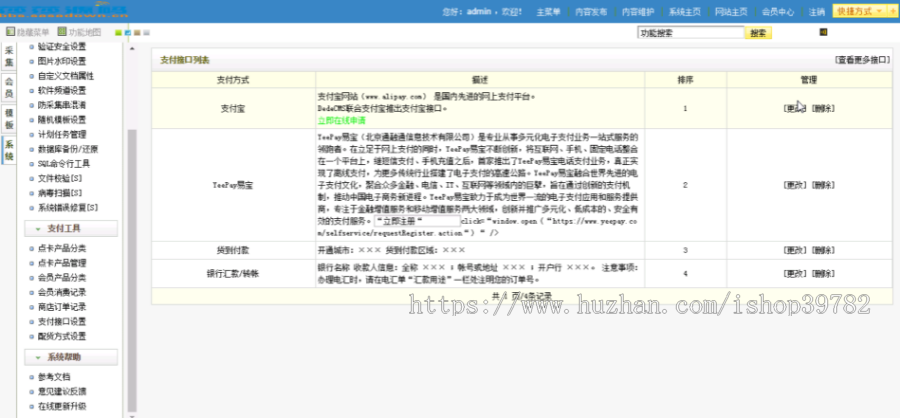
Task: Select the tan skin color swatch
Action: 137,33
